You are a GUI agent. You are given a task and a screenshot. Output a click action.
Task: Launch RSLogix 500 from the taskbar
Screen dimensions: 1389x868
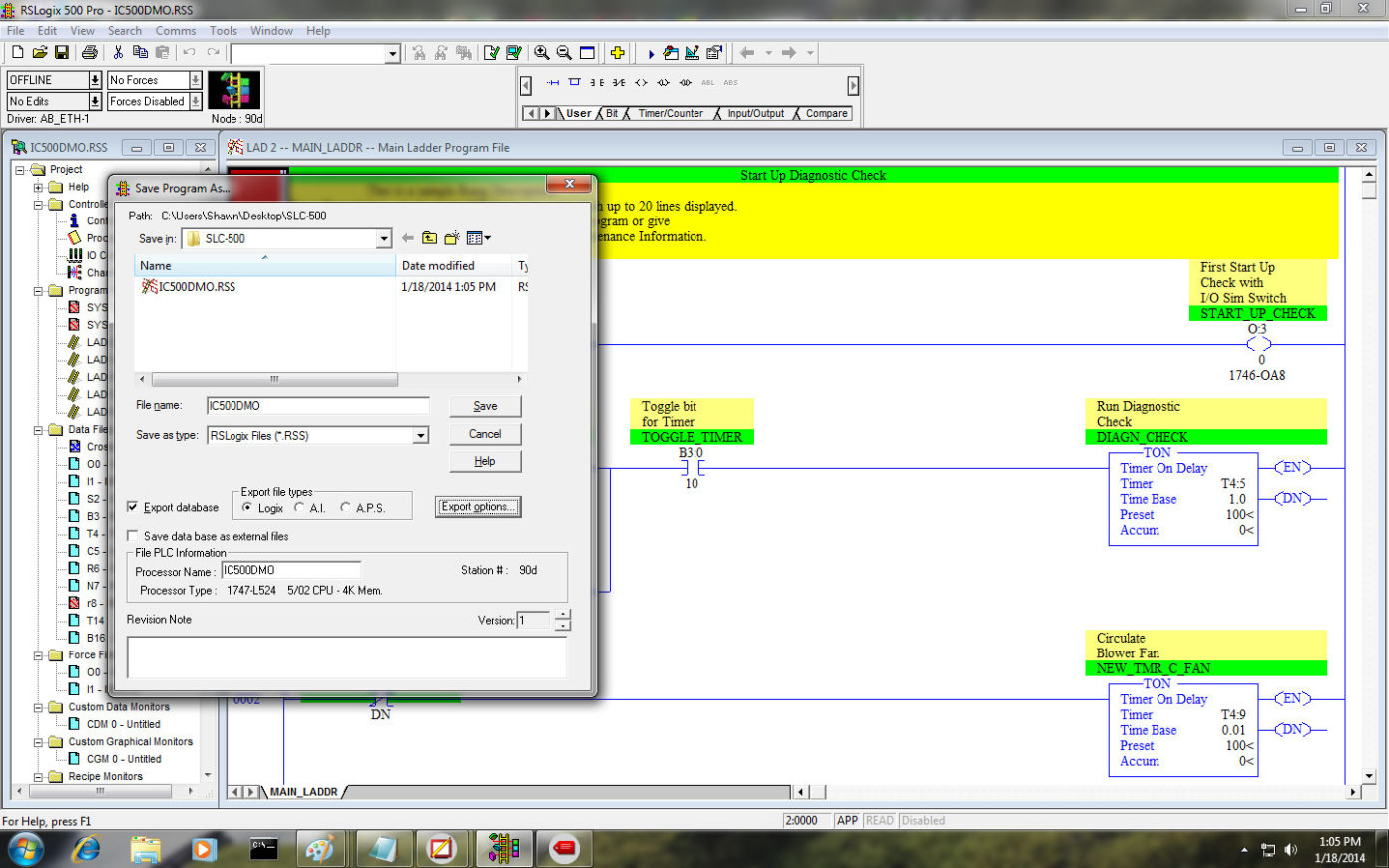tap(504, 849)
